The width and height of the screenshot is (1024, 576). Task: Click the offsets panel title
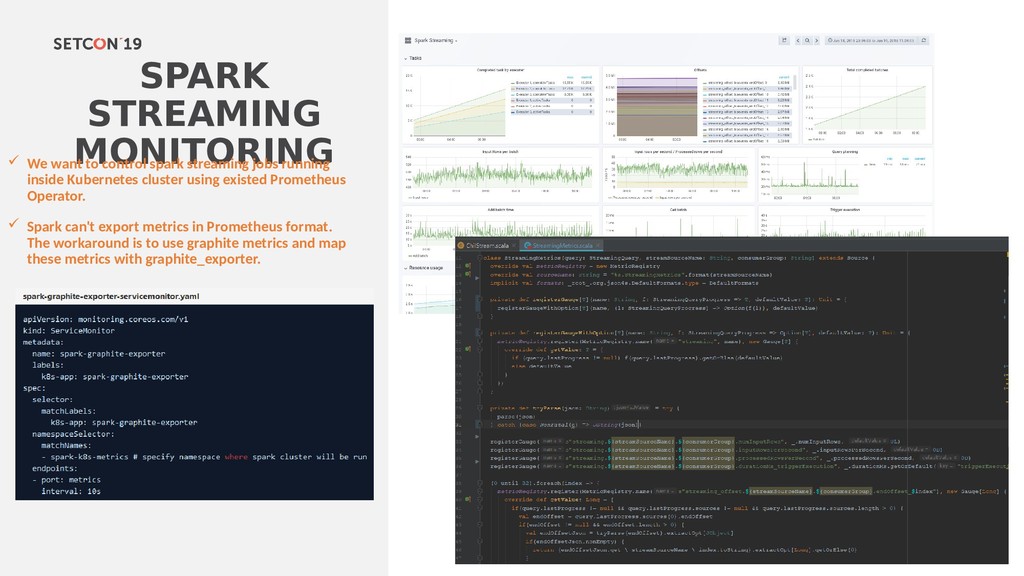700,70
